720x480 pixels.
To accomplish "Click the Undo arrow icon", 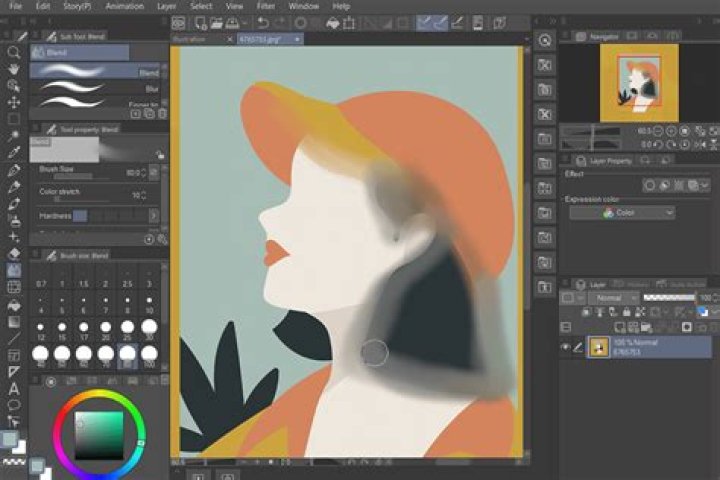I will (263, 22).
